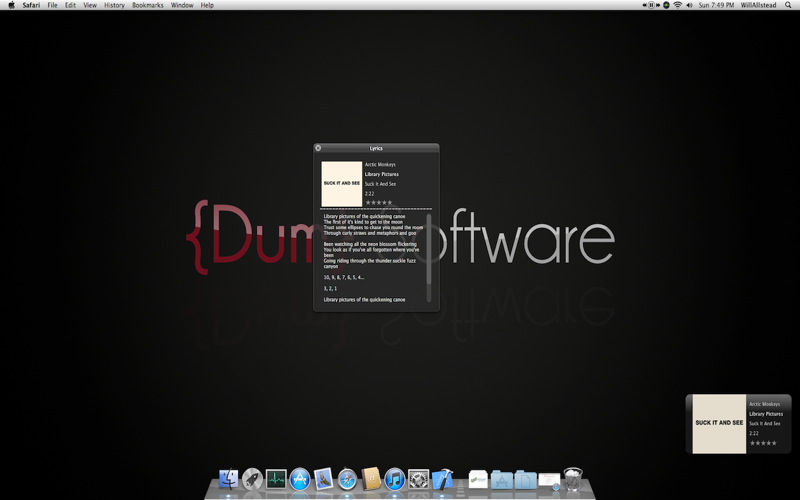The image size is (800, 500).
Task: Open the white document stack in Dock
Action: click(478, 480)
